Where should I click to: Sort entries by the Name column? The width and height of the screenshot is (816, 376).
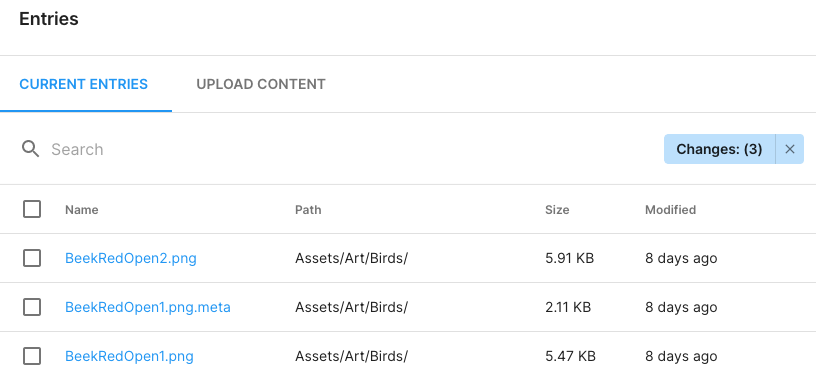pyautogui.click(x=82, y=210)
